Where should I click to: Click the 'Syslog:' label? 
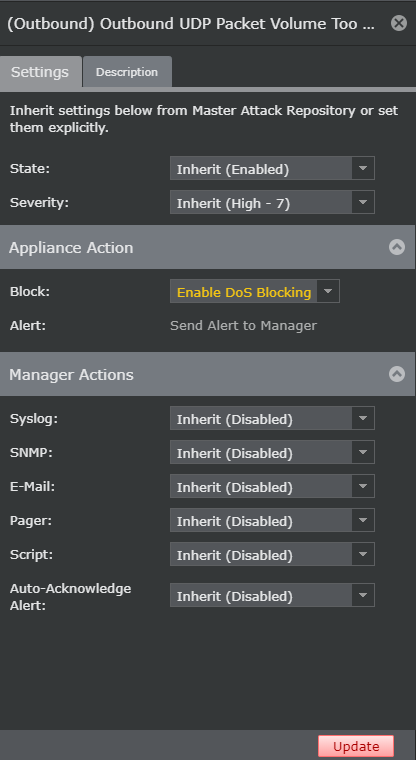point(34,419)
